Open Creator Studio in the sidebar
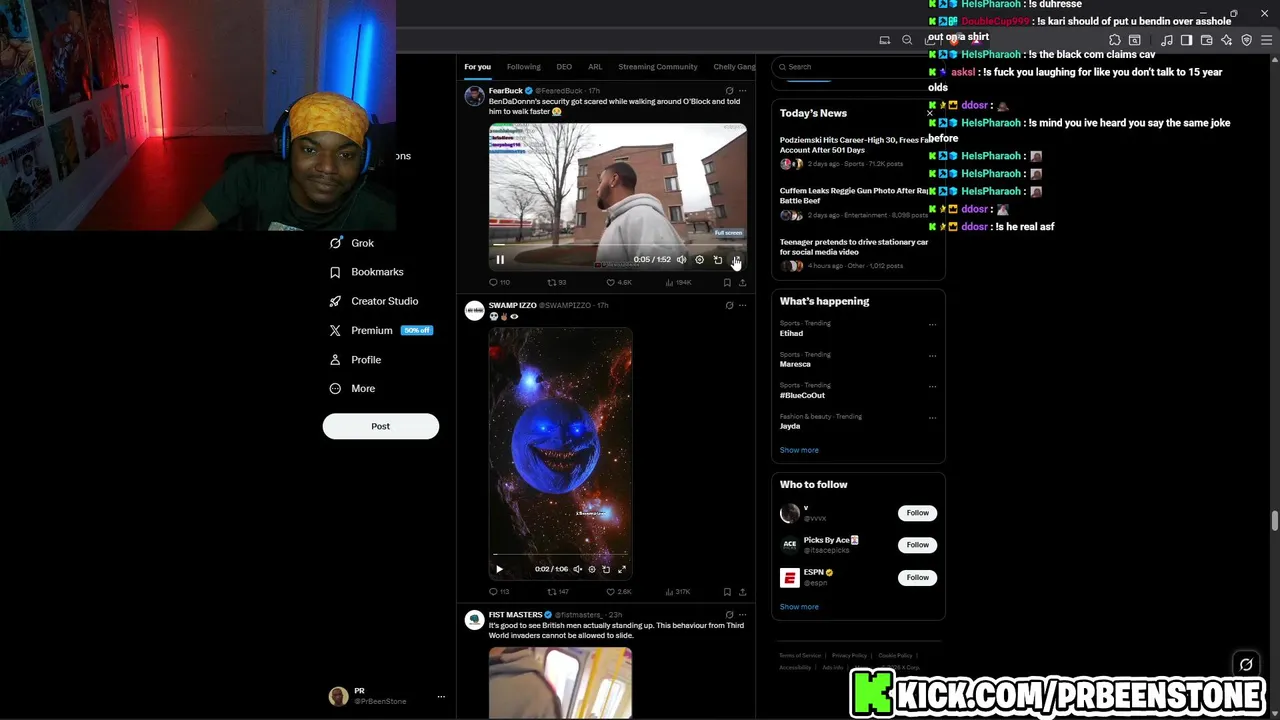Screen dimensions: 1280x720 pyautogui.click(x=374, y=301)
